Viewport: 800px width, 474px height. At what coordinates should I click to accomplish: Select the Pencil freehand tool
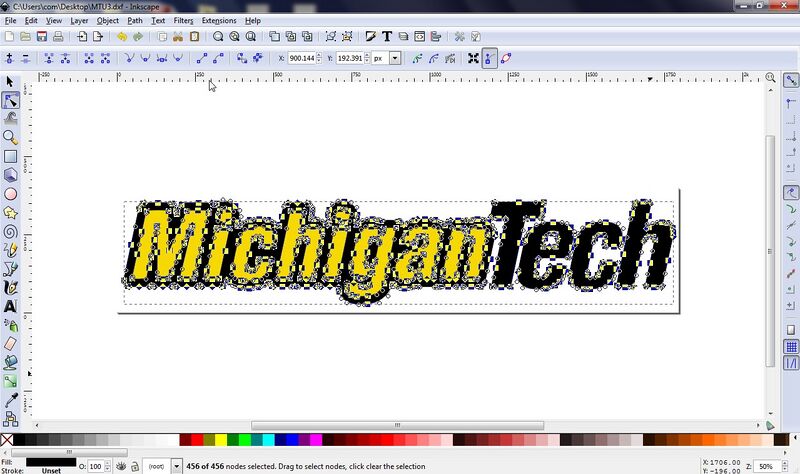point(10,250)
